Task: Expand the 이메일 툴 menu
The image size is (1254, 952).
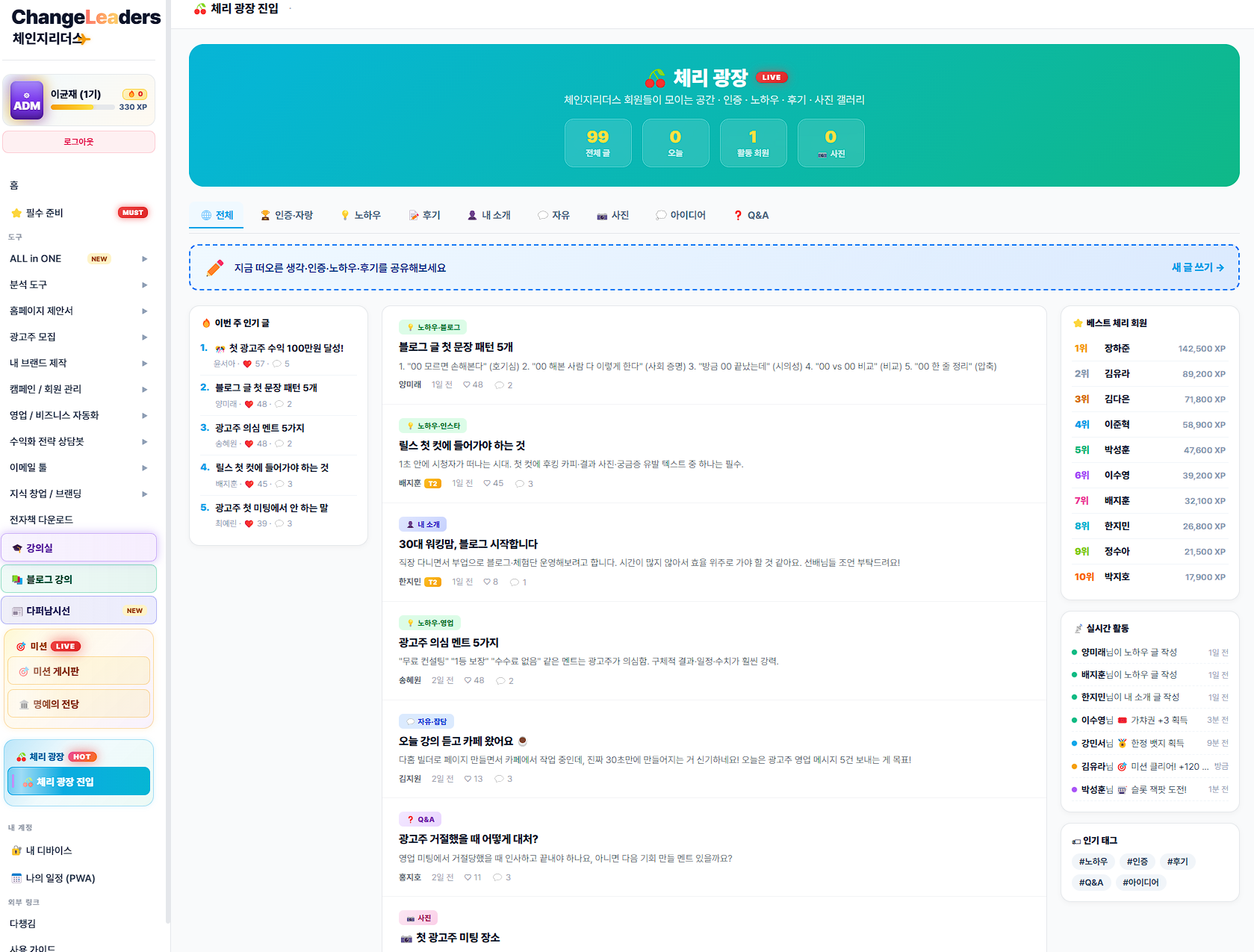Action: point(78,468)
